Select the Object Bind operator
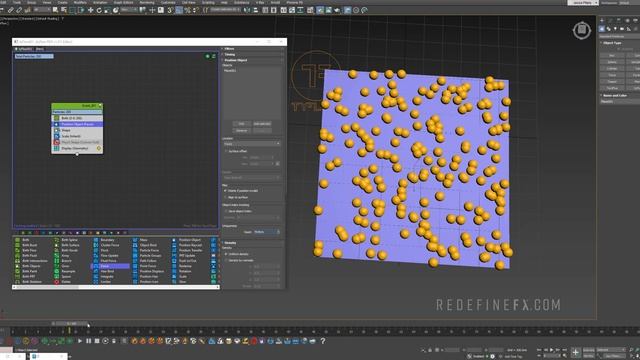 tap(145, 245)
